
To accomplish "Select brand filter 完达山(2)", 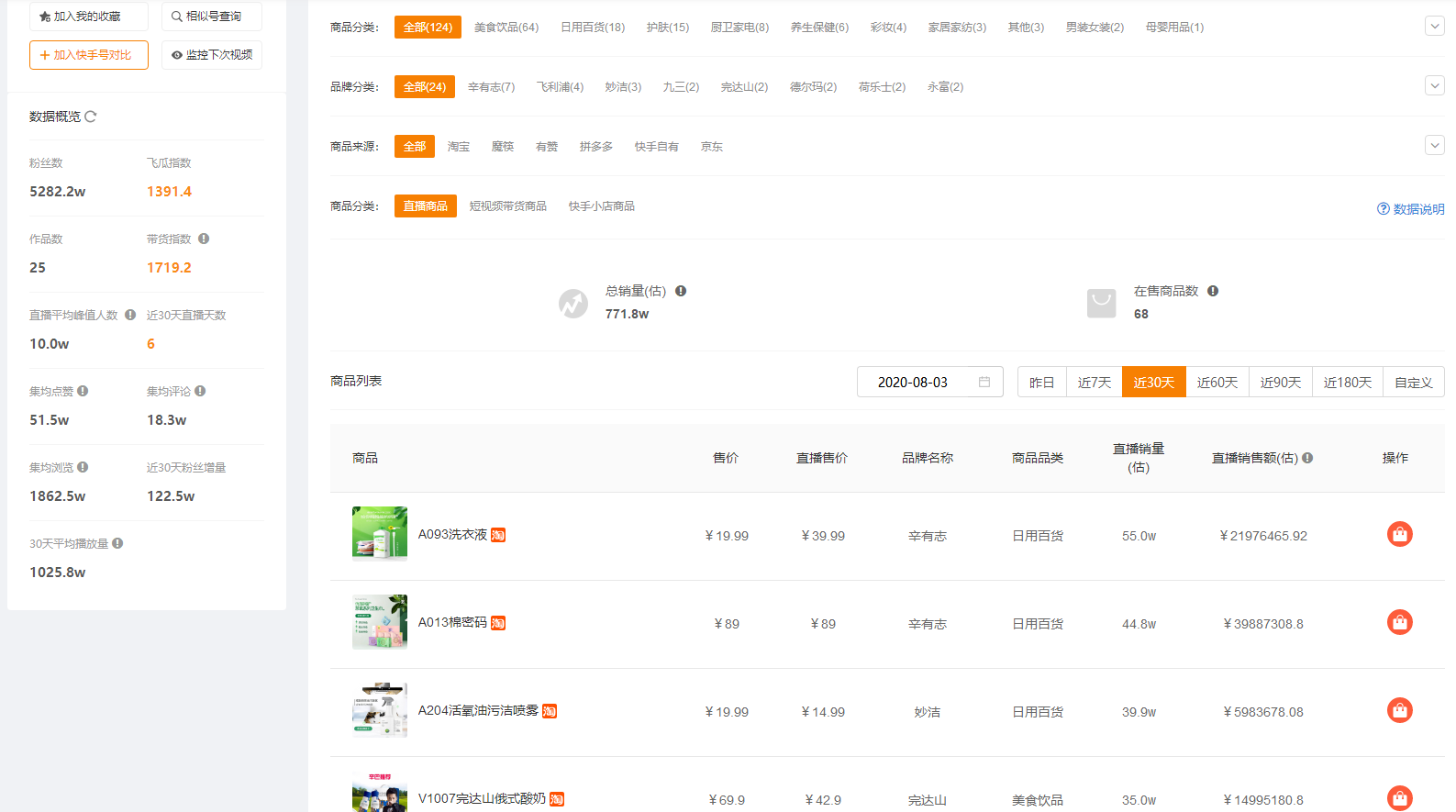I will pyautogui.click(x=744, y=87).
